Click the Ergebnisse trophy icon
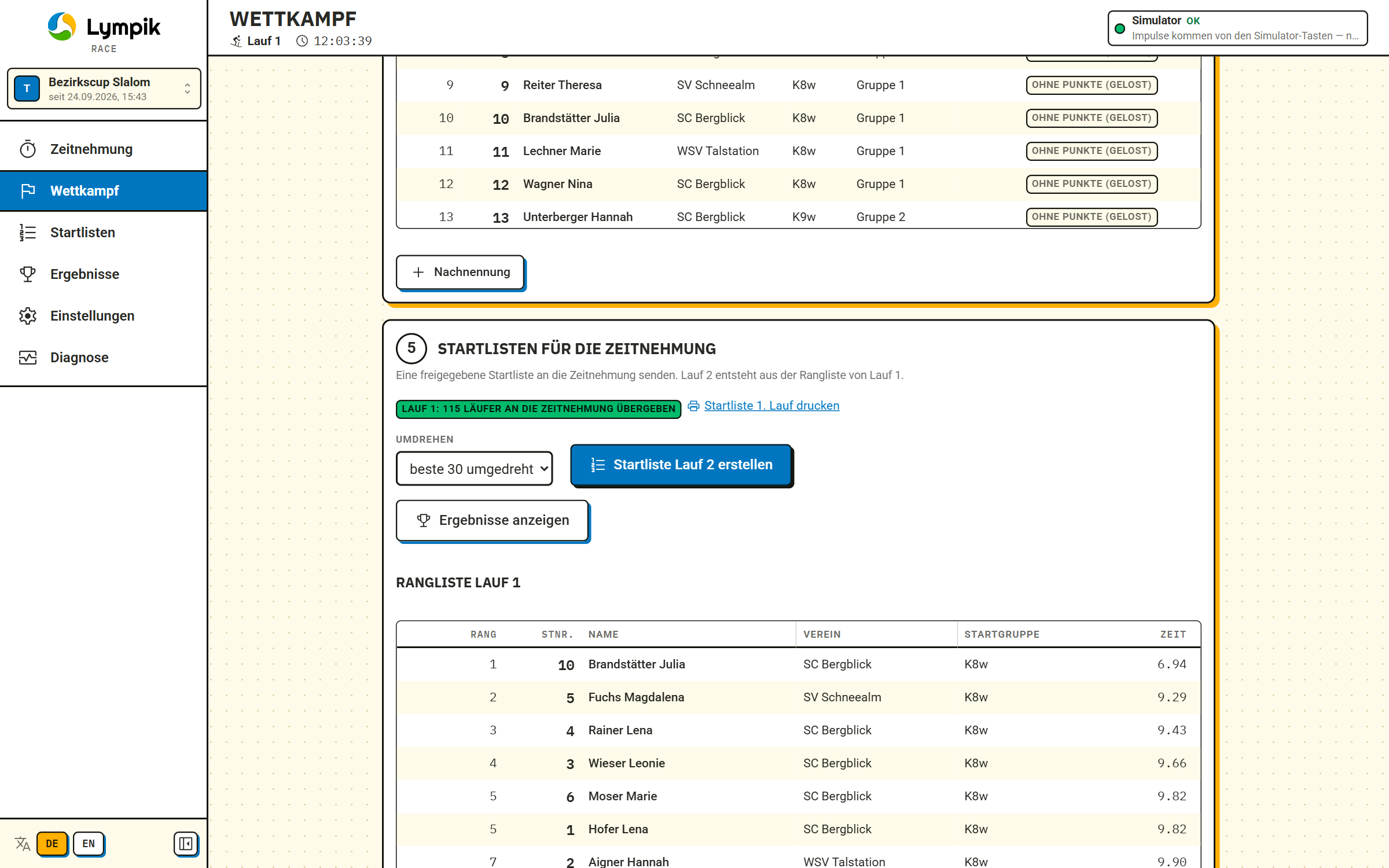Viewport: 1389px width, 868px height. [28, 274]
